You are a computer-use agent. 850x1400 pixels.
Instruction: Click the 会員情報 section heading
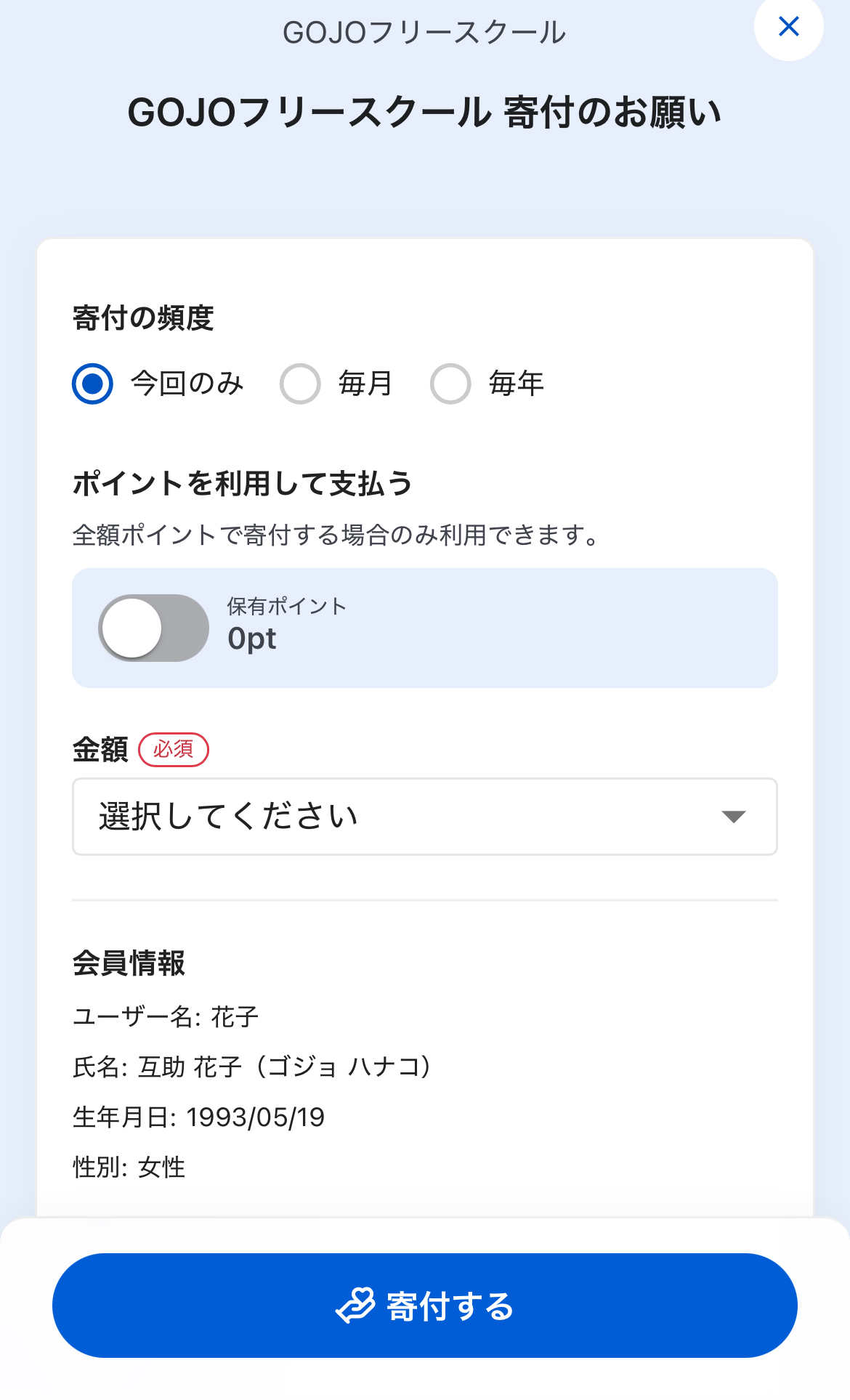(129, 963)
